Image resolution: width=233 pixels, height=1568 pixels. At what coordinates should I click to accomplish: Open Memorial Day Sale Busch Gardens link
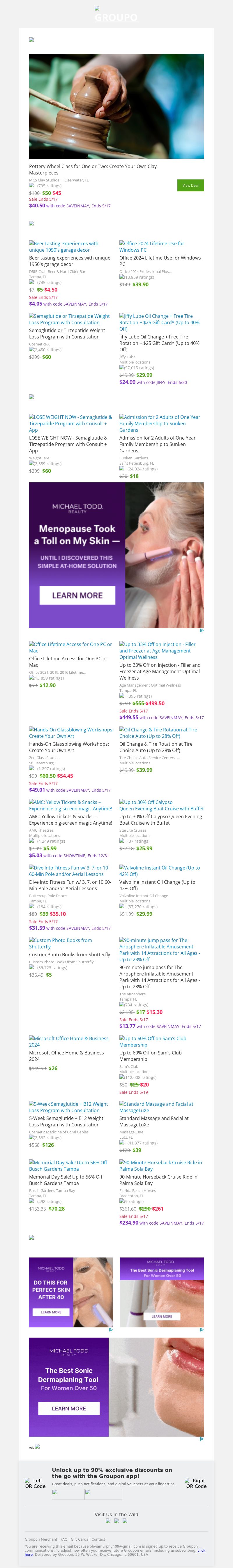coord(68,1166)
